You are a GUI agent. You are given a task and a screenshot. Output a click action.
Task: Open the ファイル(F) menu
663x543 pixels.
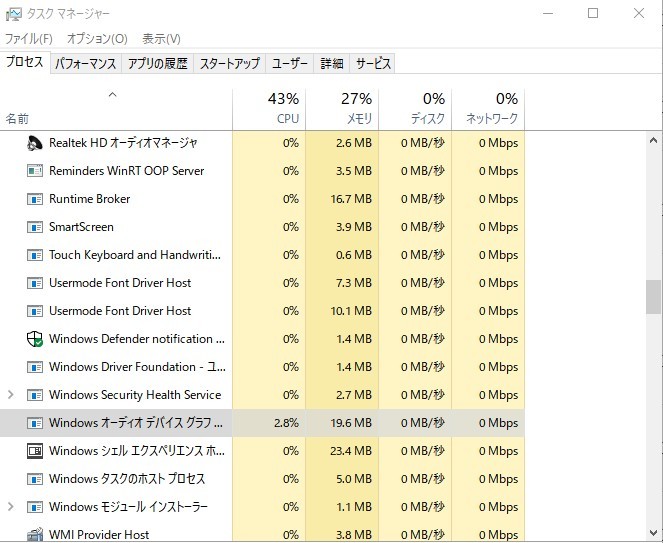point(29,39)
